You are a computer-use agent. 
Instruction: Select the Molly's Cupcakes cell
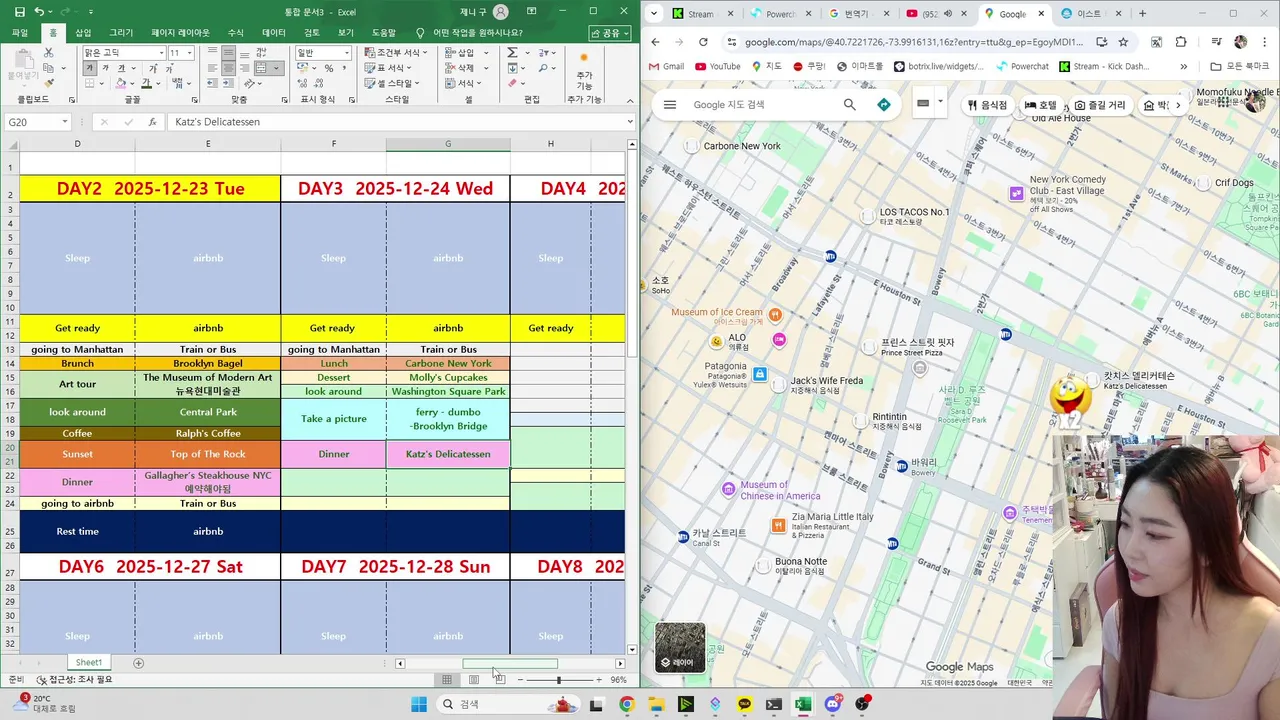coord(448,378)
